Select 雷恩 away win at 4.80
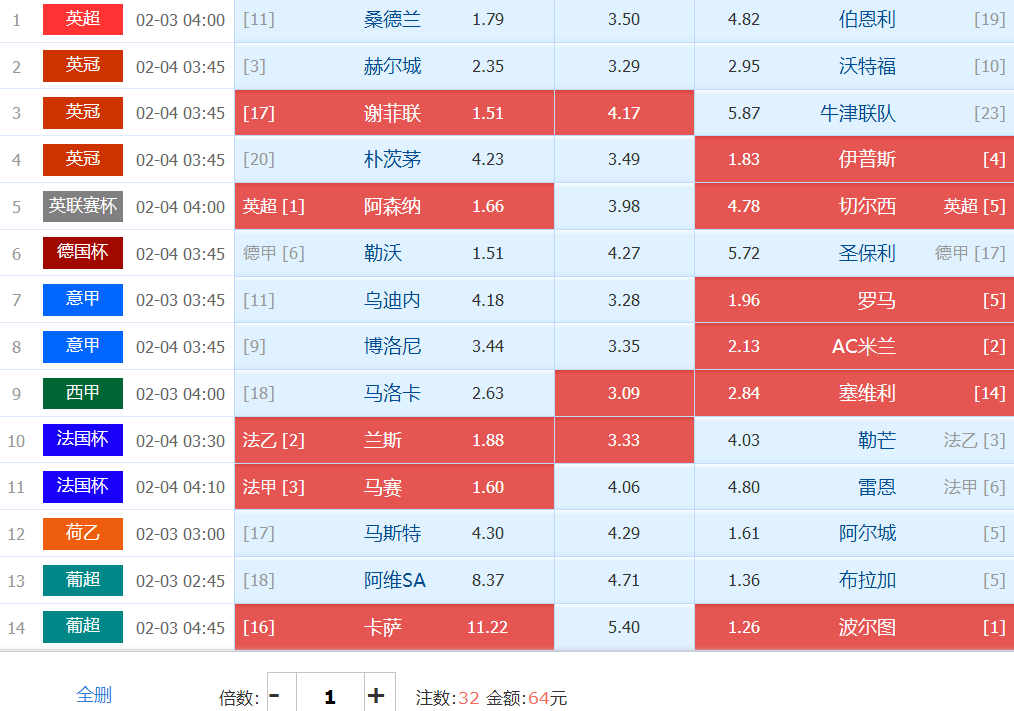1014x711 pixels. [x=853, y=487]
